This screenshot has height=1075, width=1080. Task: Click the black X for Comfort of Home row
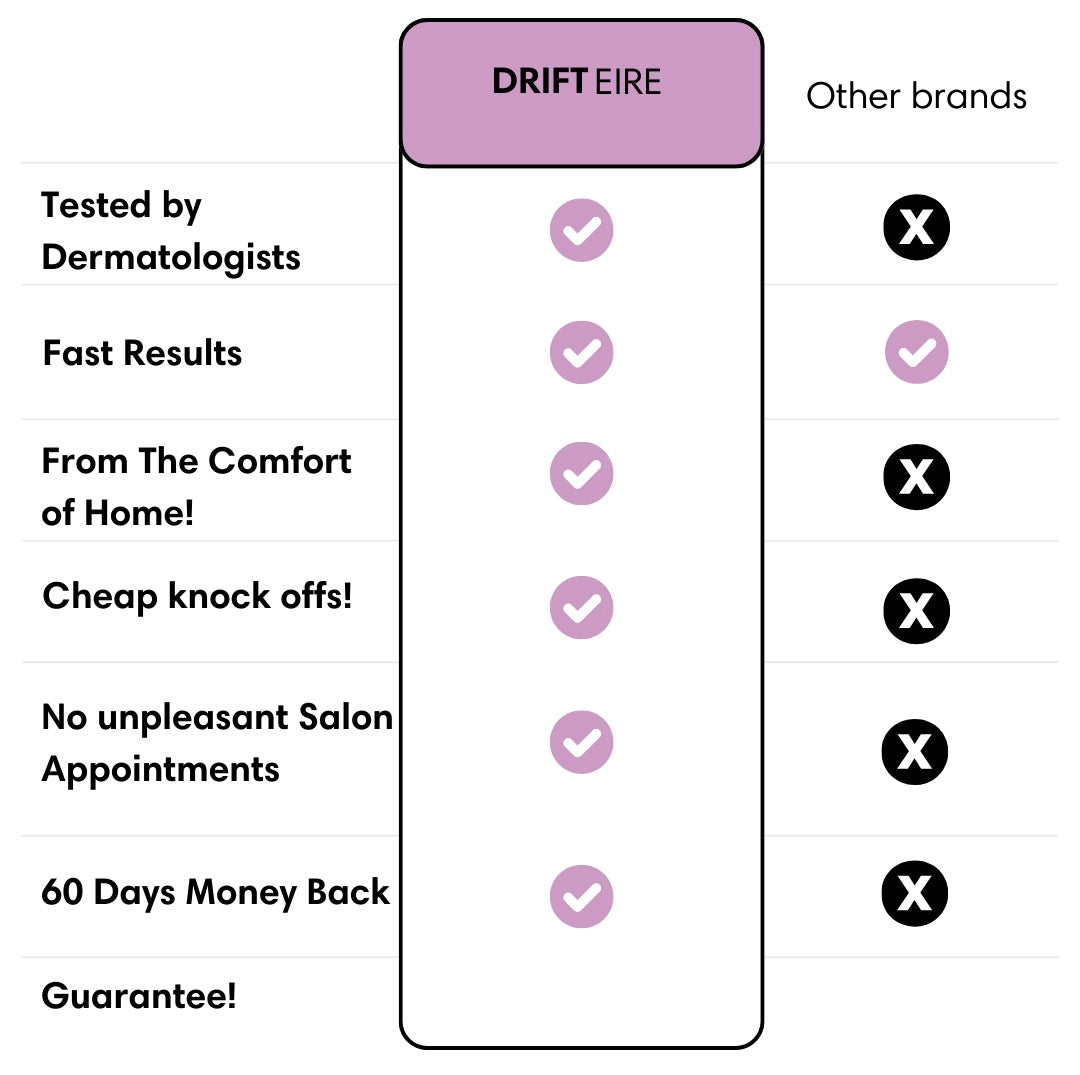tap(916, 477)
